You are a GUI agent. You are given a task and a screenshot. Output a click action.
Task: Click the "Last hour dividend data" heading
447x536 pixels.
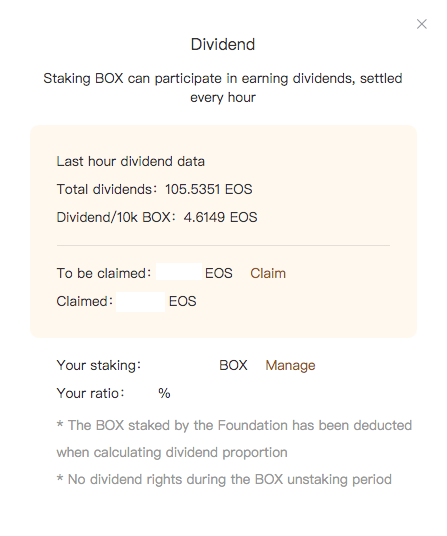[131, 161]
